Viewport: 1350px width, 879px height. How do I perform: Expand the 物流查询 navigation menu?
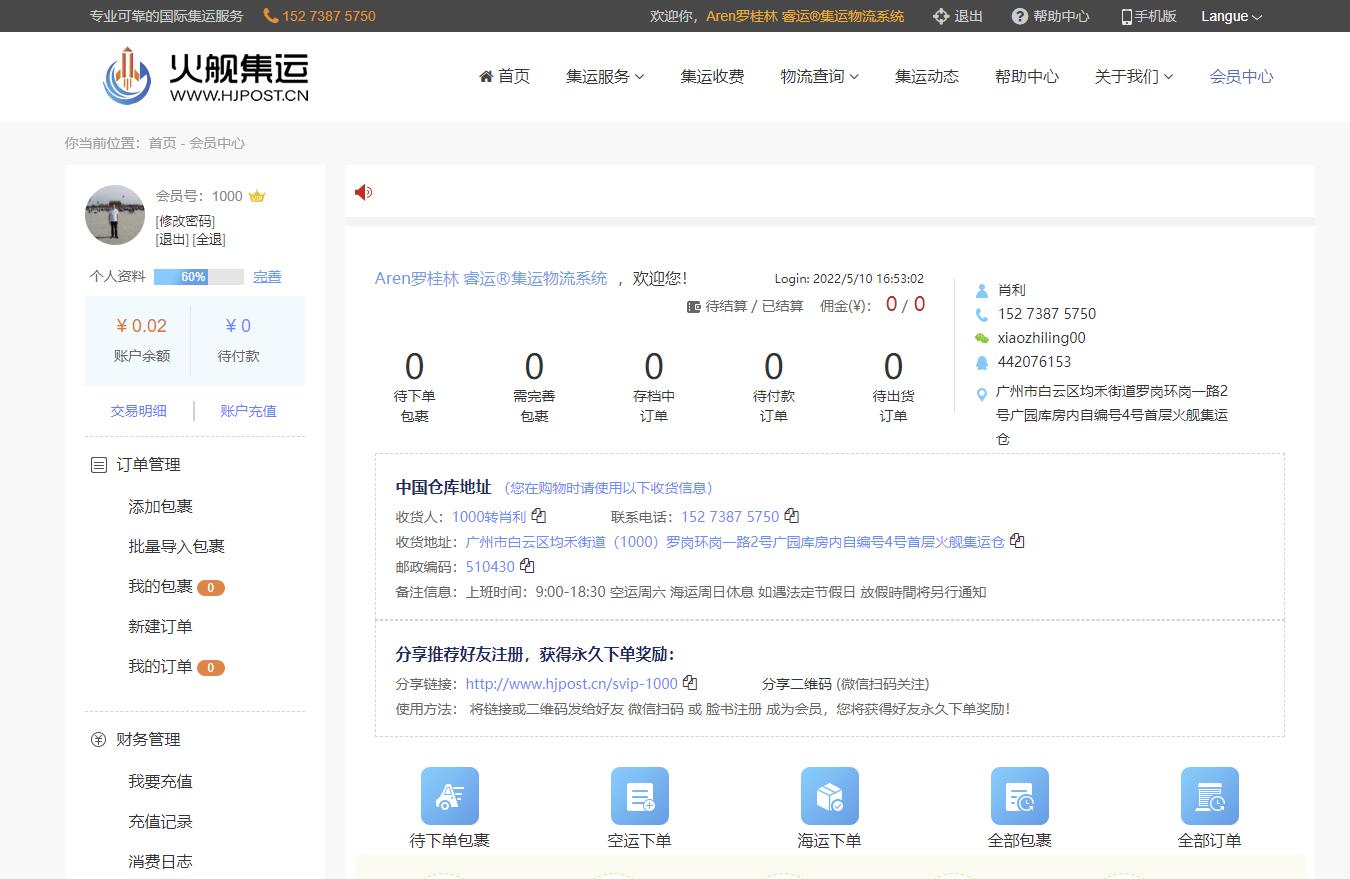tap(820, 76)
